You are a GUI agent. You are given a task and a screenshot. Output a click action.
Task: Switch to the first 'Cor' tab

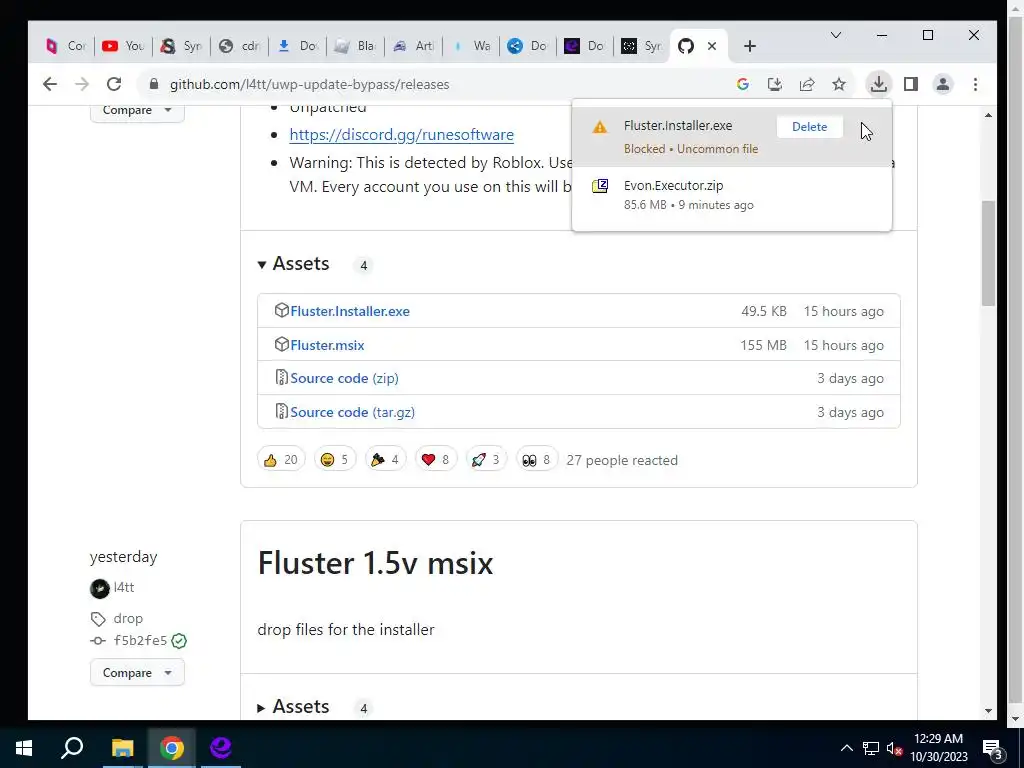[x=66, y=46]
